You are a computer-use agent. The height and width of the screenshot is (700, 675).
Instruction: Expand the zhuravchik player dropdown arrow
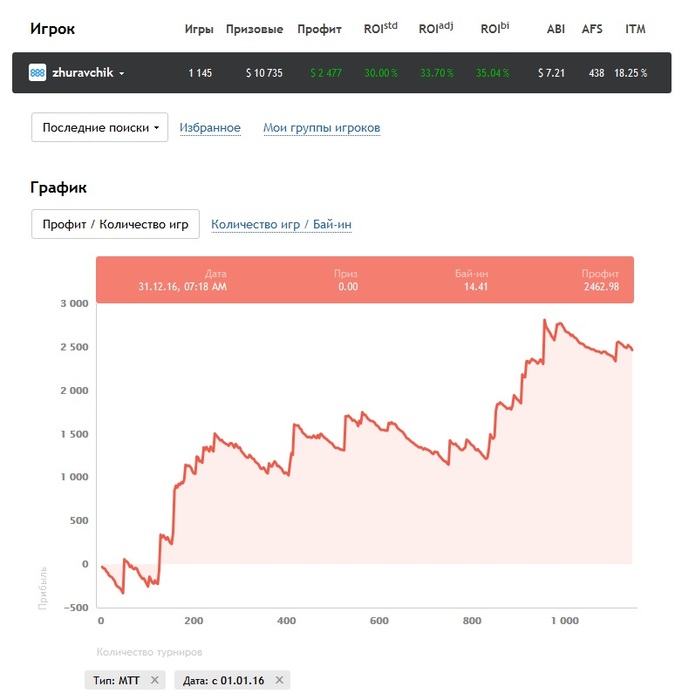(122, 74)
